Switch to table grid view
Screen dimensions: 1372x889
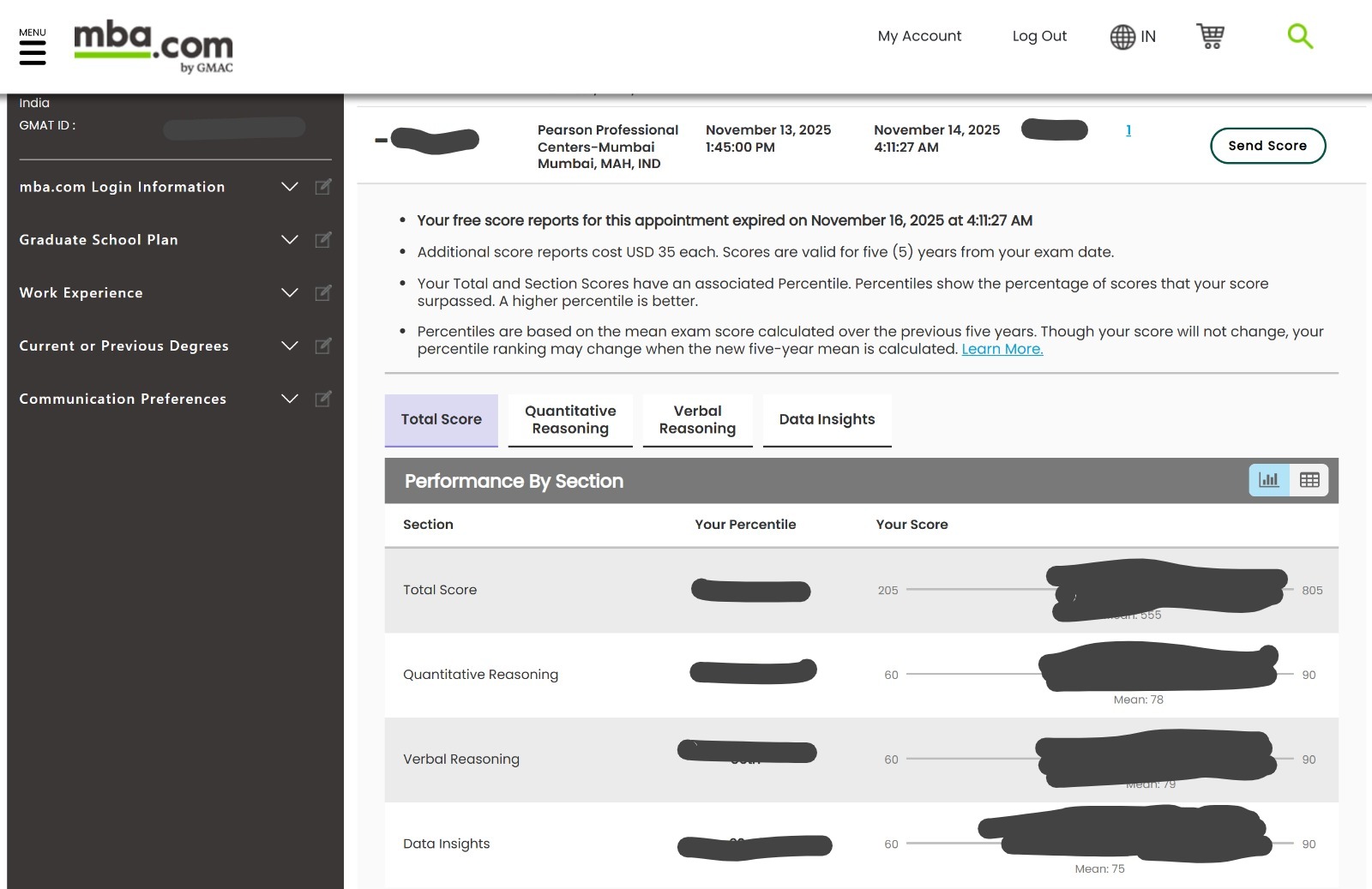pos(1309,480)
